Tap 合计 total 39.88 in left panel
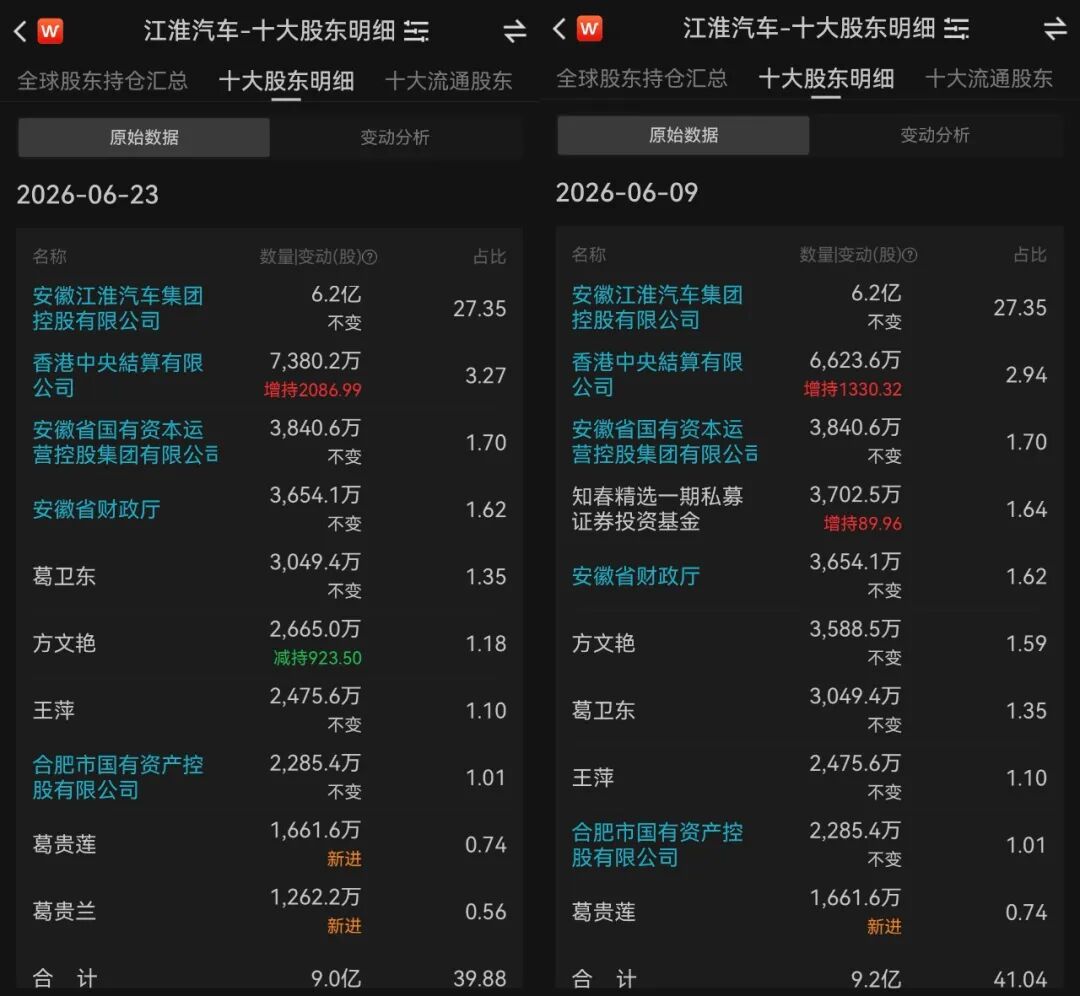 (x=480, y=978)
